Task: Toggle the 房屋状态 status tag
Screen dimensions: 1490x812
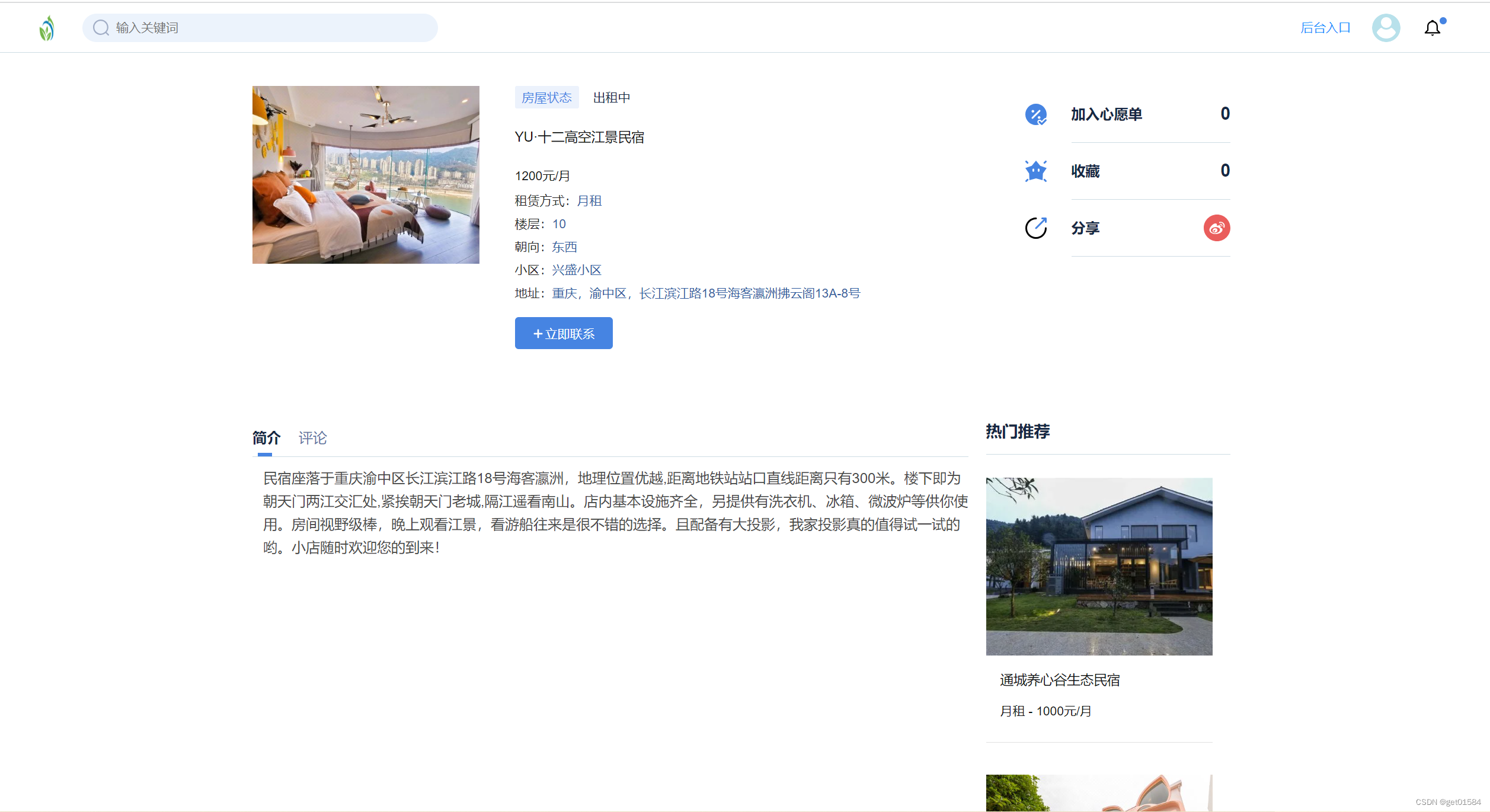Action: coord(546,97)
